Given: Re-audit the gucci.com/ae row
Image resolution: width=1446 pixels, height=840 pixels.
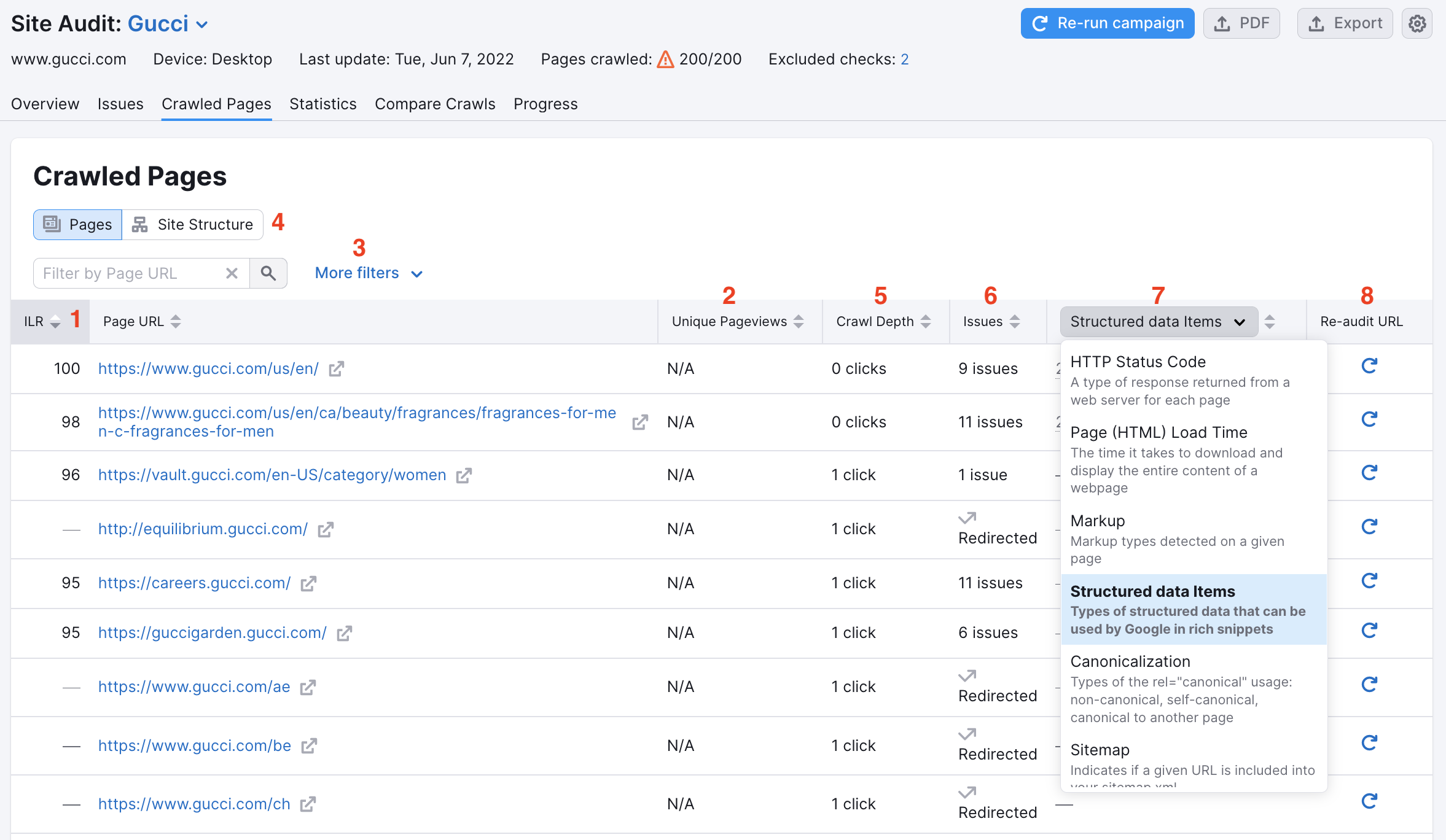Looking at the screenshot, I should (1369, 685).
